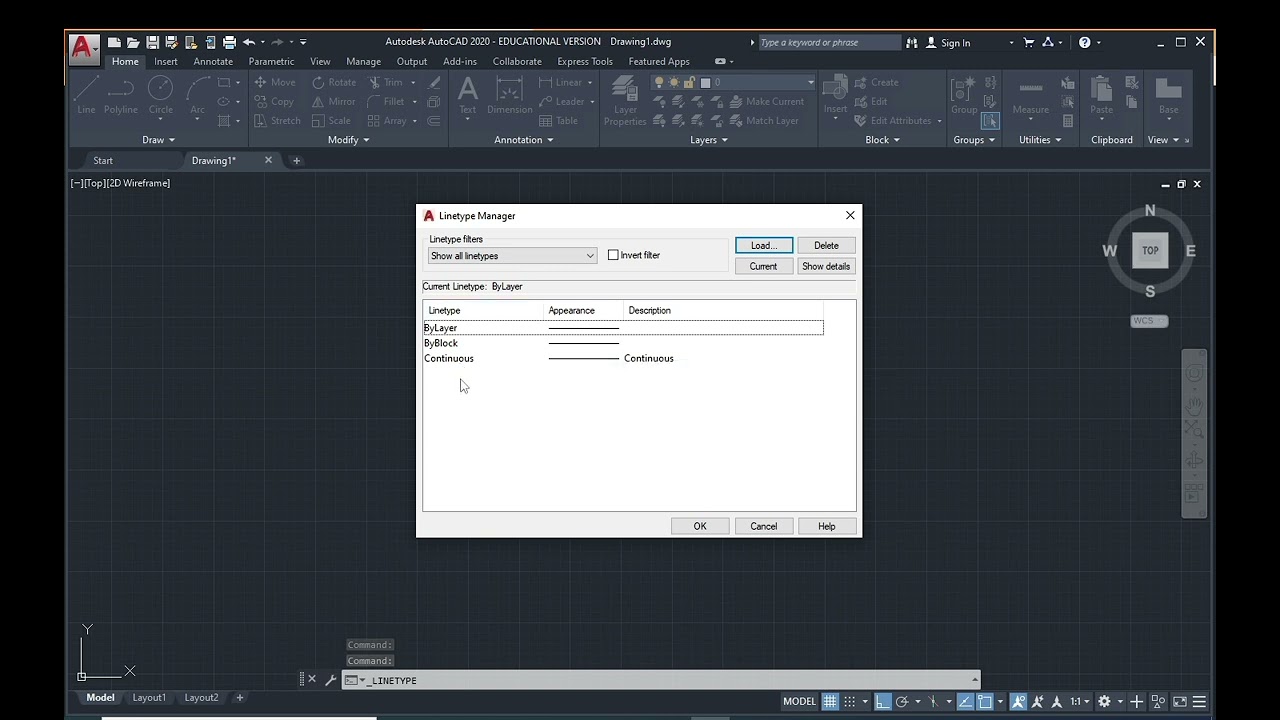Screen dimensions: 1280x720
Task: Click the Workspace Switching gear icon
Action: (1104, 702)
